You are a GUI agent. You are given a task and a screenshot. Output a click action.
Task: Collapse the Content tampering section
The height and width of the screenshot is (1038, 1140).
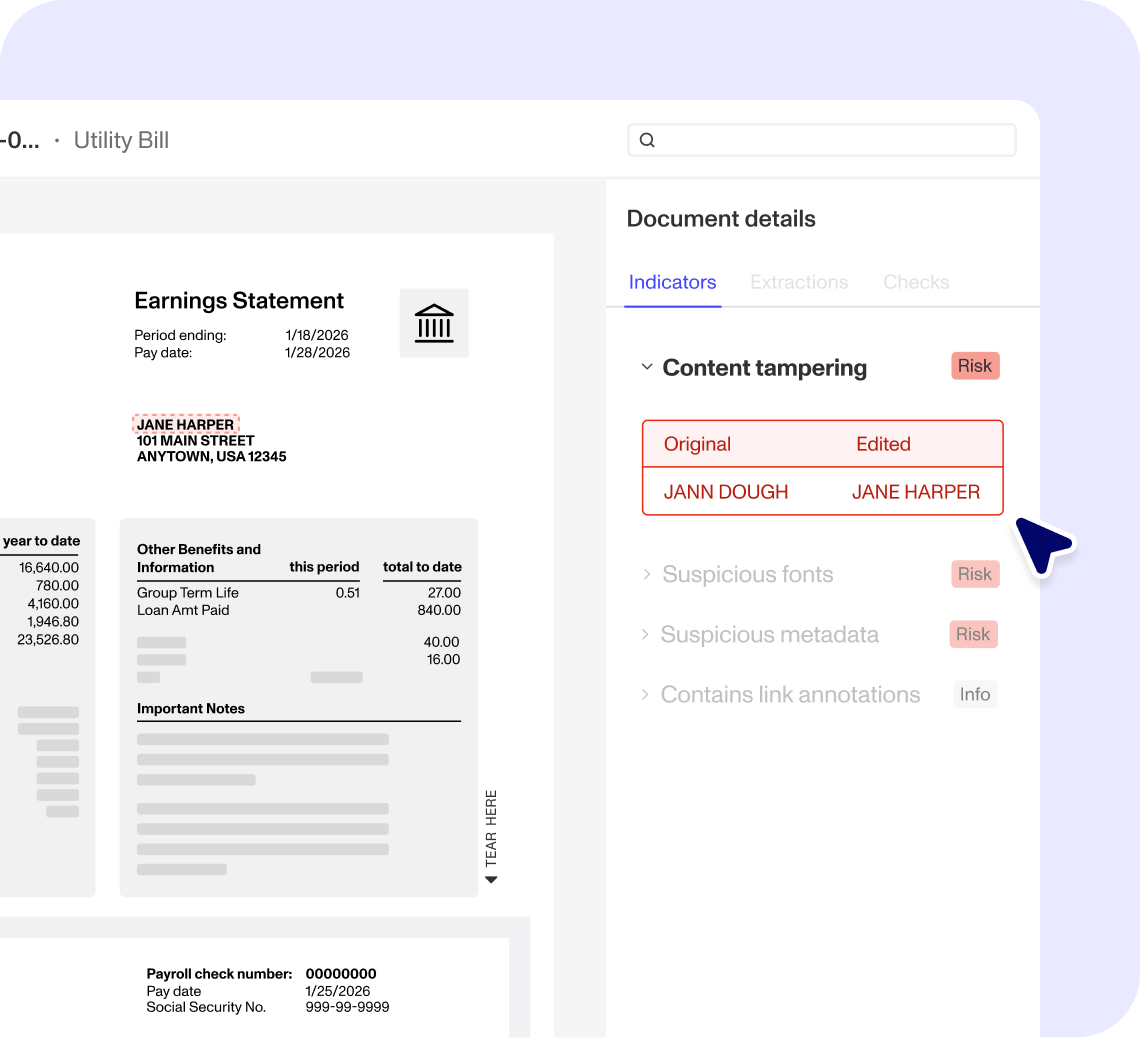646,367
